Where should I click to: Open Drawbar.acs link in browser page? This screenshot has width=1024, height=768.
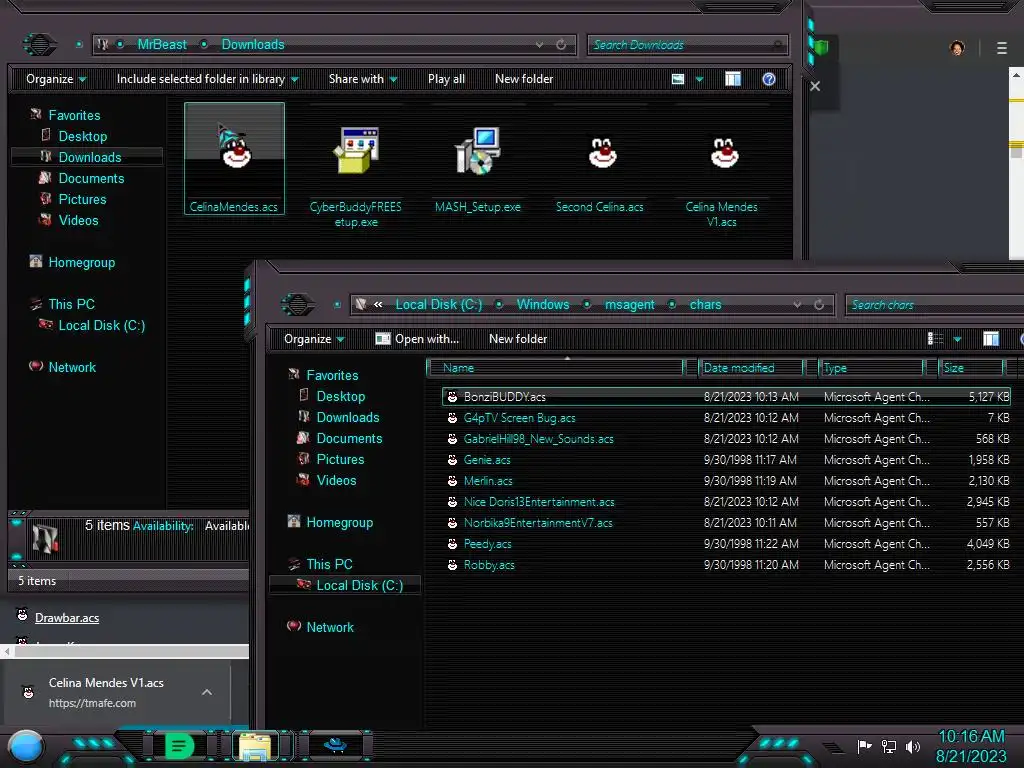pos(67,618)
